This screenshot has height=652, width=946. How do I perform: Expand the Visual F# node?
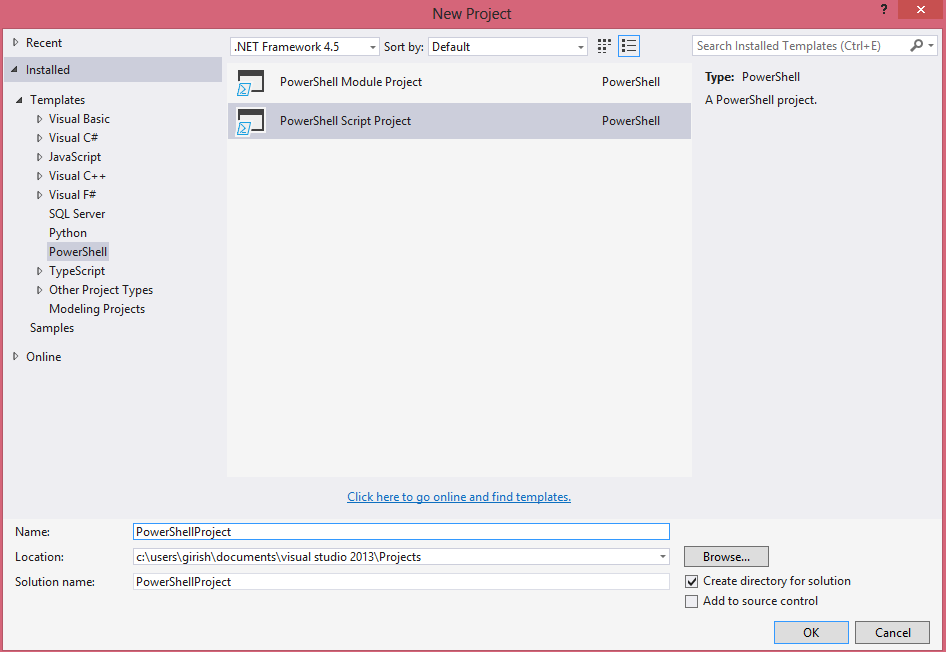[39, 195]
